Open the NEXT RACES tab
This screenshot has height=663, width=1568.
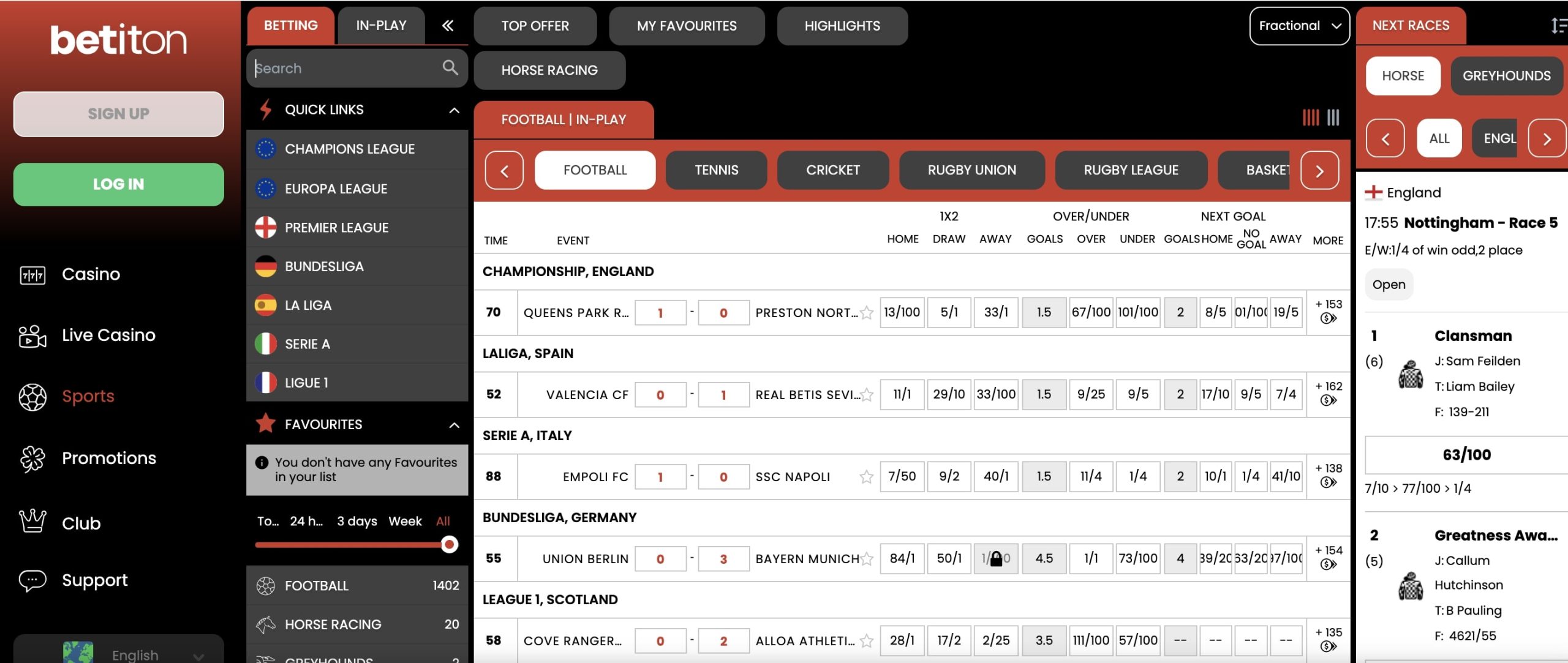coord(1411,26)
